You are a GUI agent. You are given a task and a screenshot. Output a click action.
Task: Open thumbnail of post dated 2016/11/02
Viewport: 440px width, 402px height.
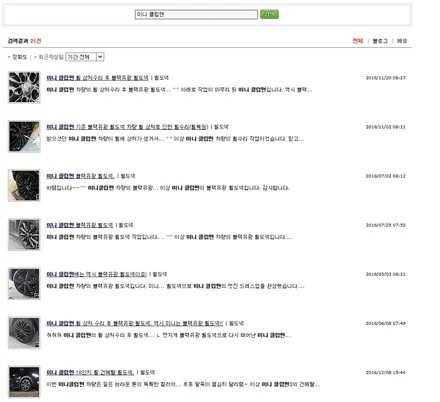click(x=24, y=136)
